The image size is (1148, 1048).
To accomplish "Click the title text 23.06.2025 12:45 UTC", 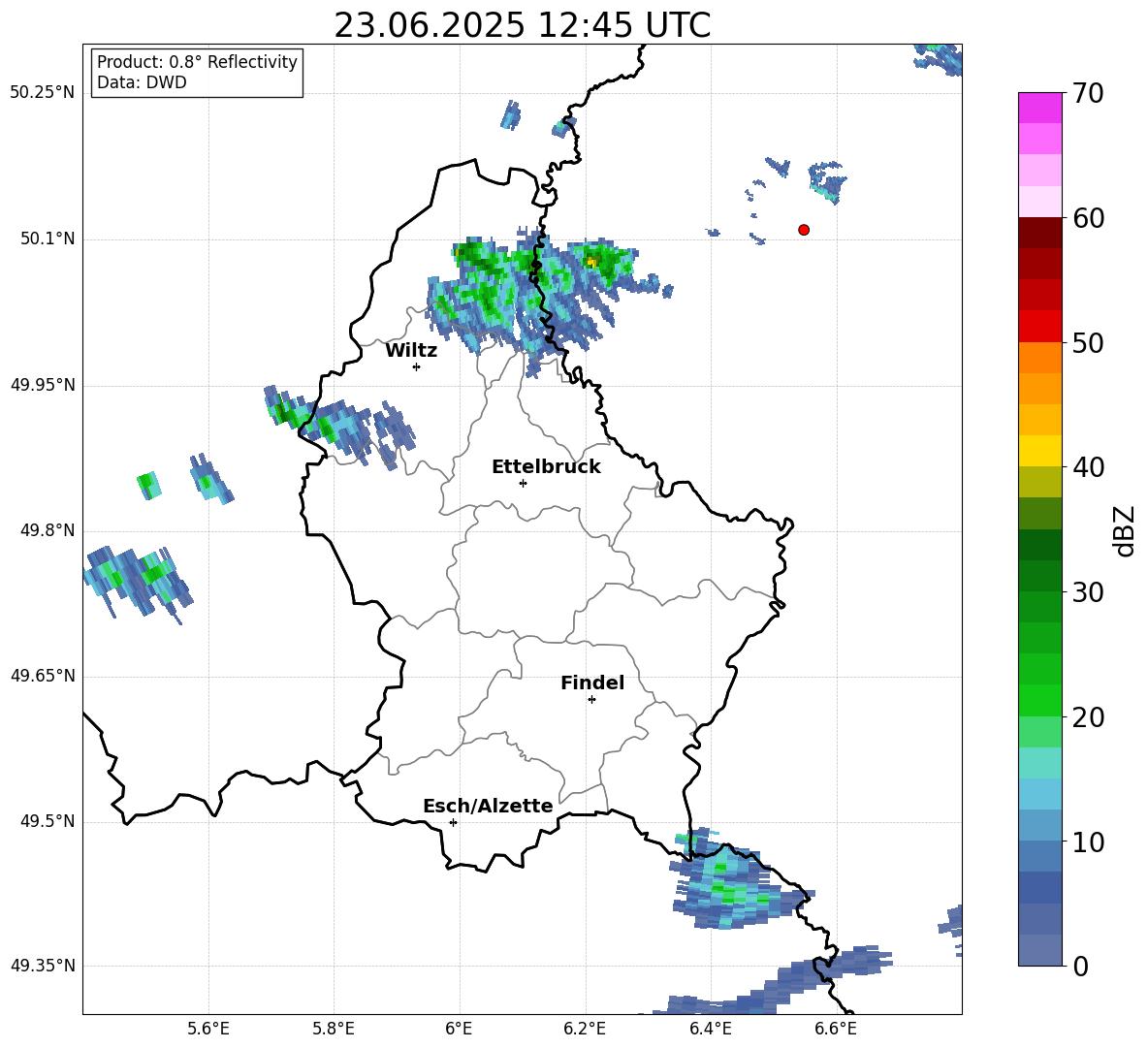I will [x=522, y=25].
